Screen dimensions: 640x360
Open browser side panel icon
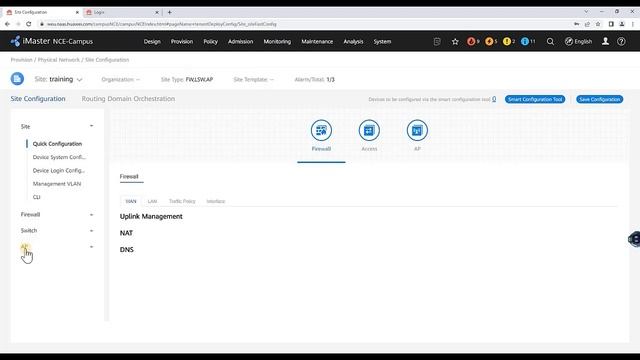611,24
